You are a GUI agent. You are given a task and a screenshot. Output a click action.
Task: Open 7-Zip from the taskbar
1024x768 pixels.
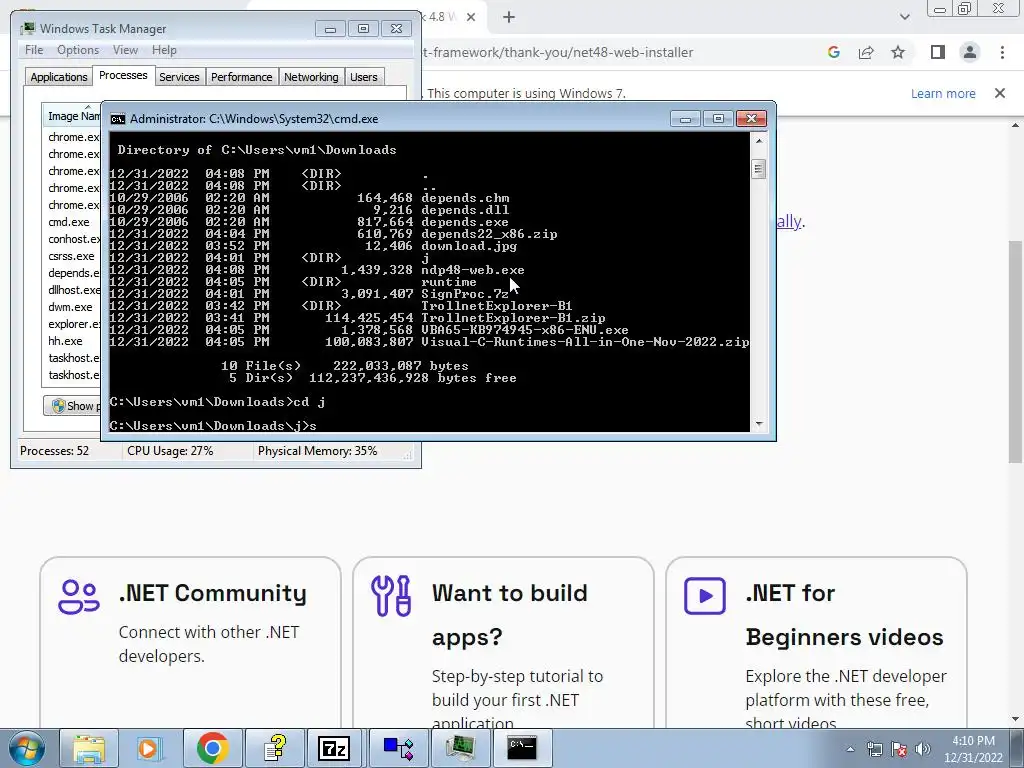[334, 748]
